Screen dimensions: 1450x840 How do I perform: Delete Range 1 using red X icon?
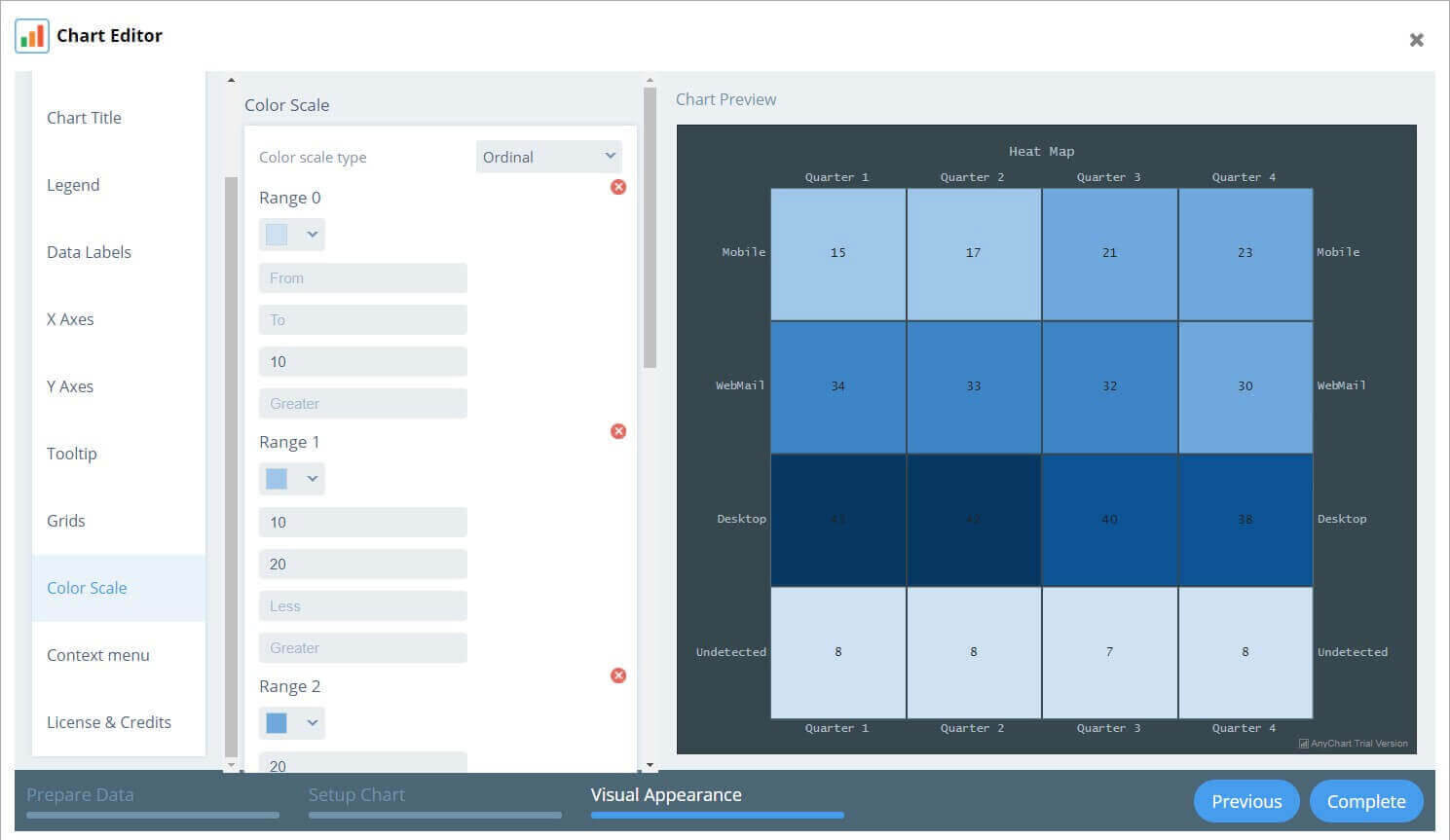point(618,431)
